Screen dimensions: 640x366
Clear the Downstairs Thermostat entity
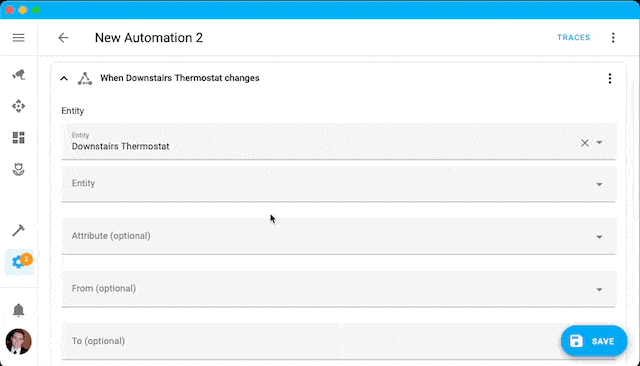[584, 142]
